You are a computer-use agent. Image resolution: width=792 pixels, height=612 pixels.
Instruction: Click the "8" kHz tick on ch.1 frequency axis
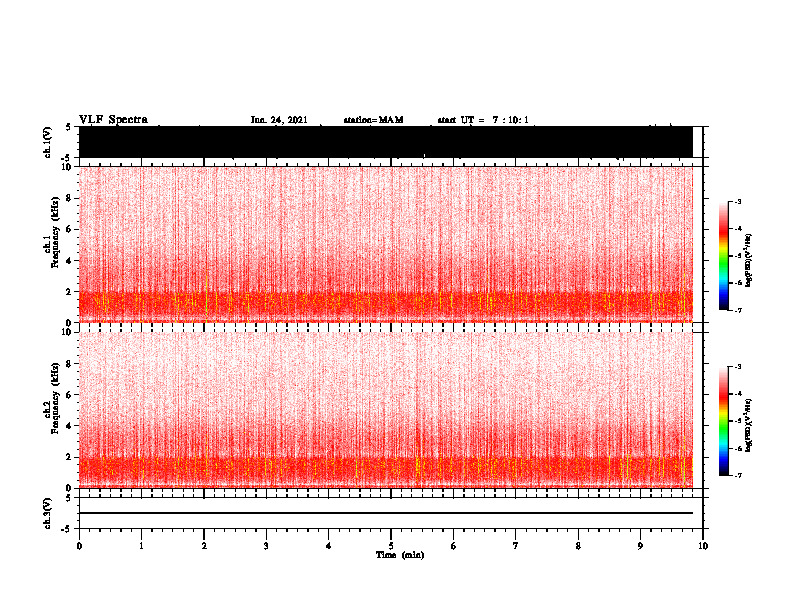click(x=70, y=198)
